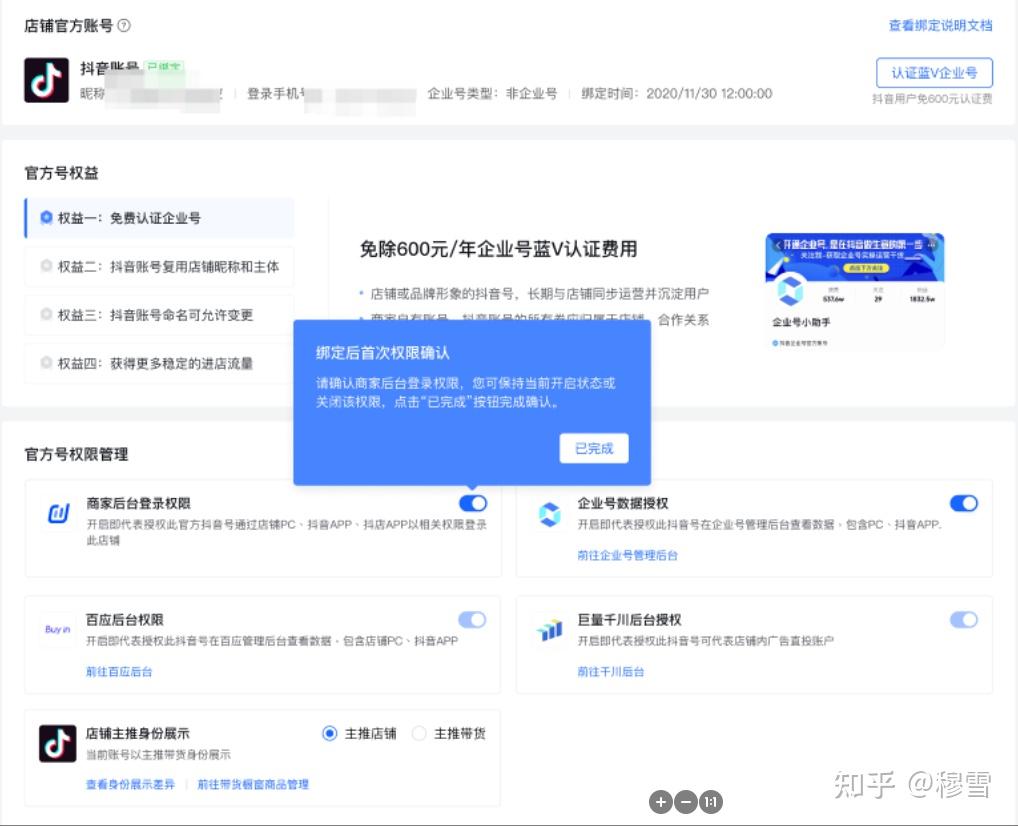
Task: Select 主推店铺 radio button
Action: tap(330, 733)
